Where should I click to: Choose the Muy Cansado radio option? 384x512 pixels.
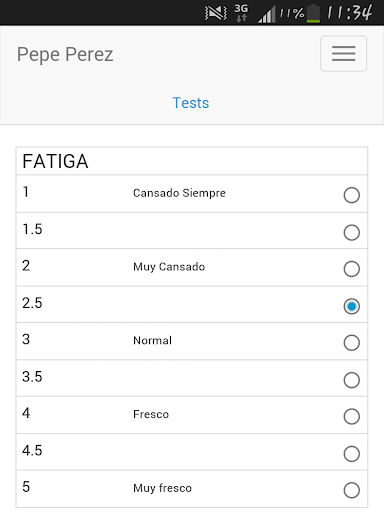click(x=351, y=269)
